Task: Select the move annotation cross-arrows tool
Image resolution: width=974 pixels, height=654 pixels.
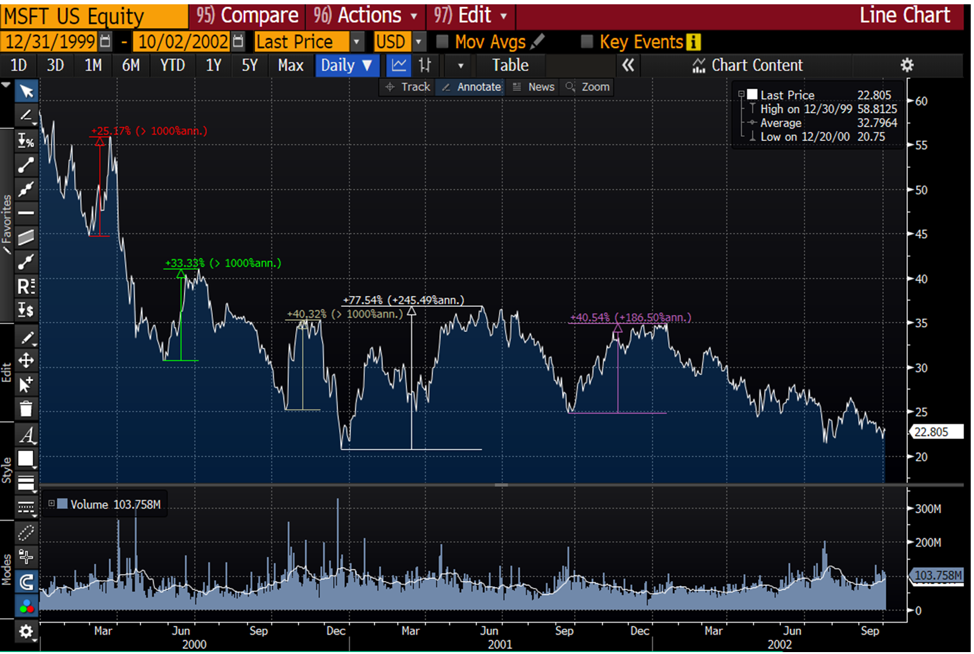Action: pyautogui.click(x=26, y=360)
